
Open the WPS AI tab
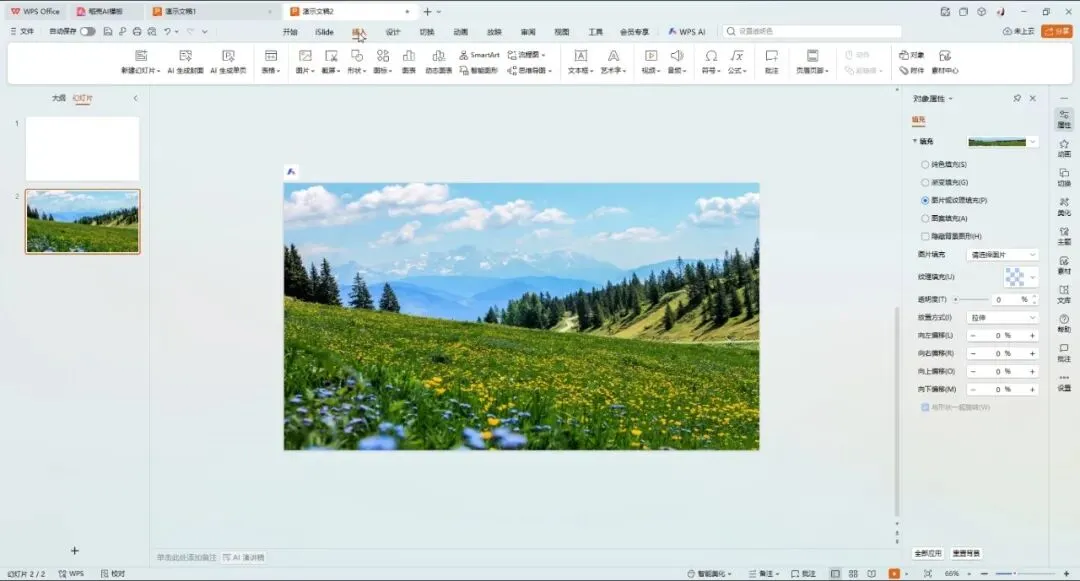[x=687, y=32]
